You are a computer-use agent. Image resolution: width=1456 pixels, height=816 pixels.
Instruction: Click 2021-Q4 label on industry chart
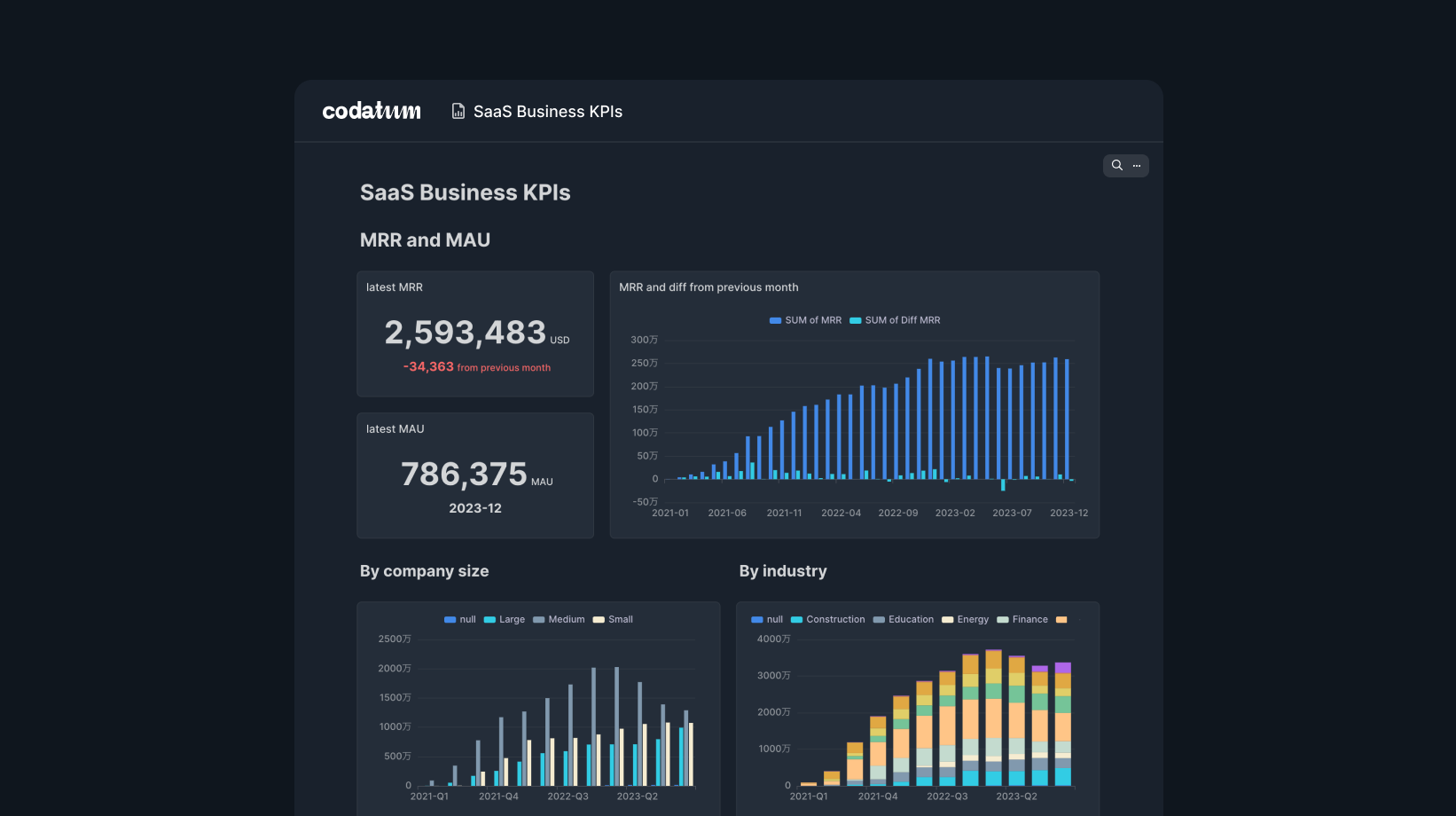pyautogui.click(x=878, y=796)
